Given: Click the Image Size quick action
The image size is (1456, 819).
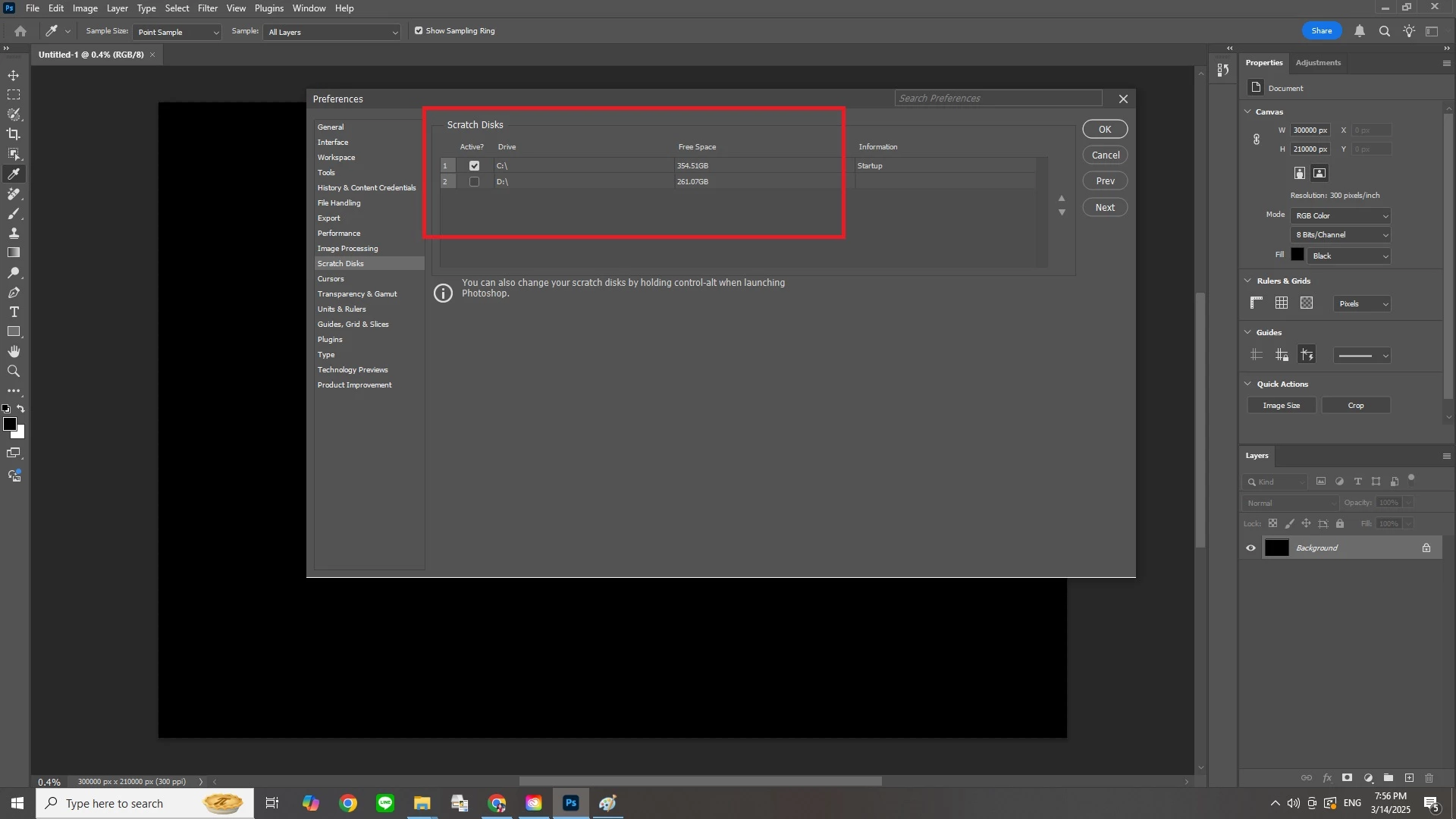Looking at the screenshot, I should pos(1281,406).
